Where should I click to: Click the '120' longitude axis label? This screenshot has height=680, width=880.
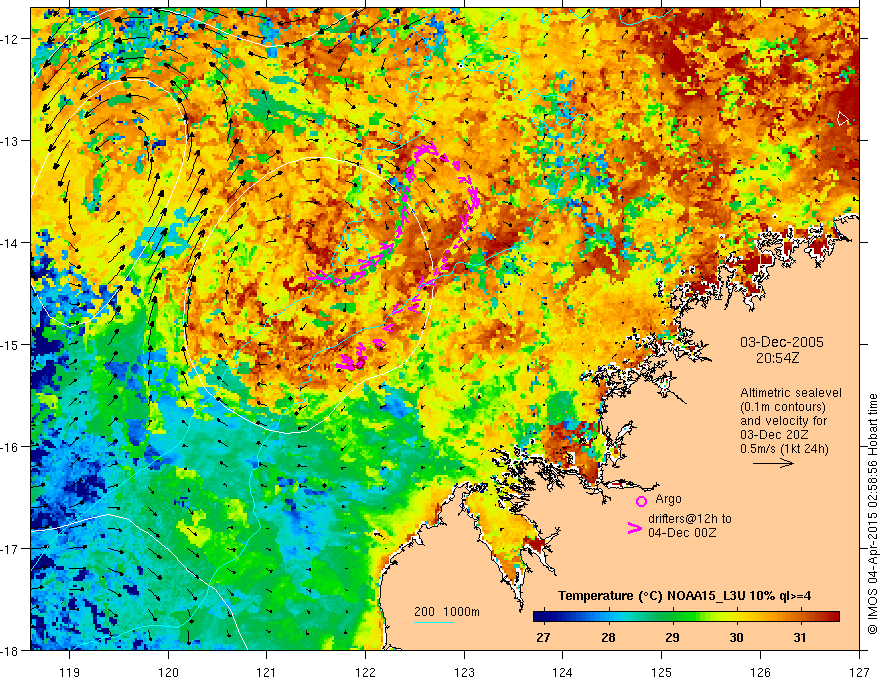168,672
